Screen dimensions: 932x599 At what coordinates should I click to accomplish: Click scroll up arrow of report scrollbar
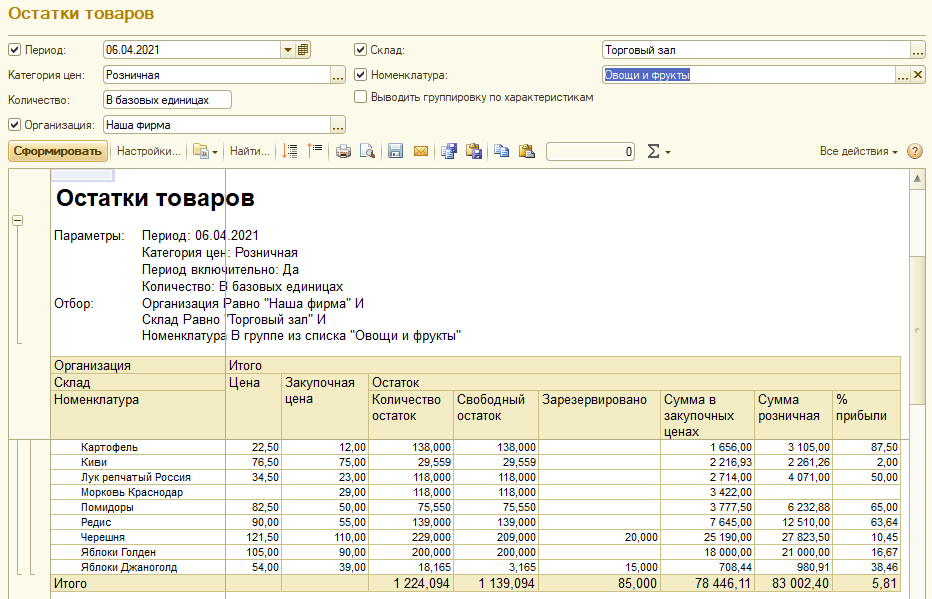pyautogui.click(x=917, y=178)
